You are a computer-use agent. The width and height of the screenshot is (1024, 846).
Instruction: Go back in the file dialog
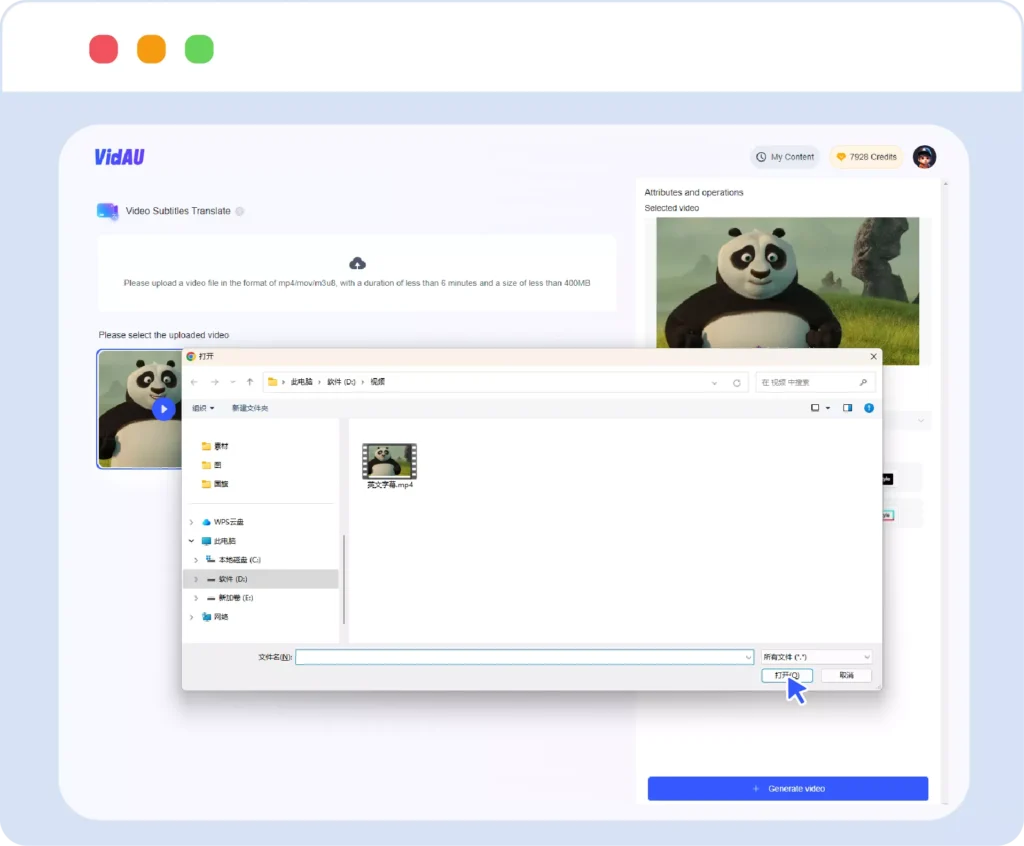(194, 382)
